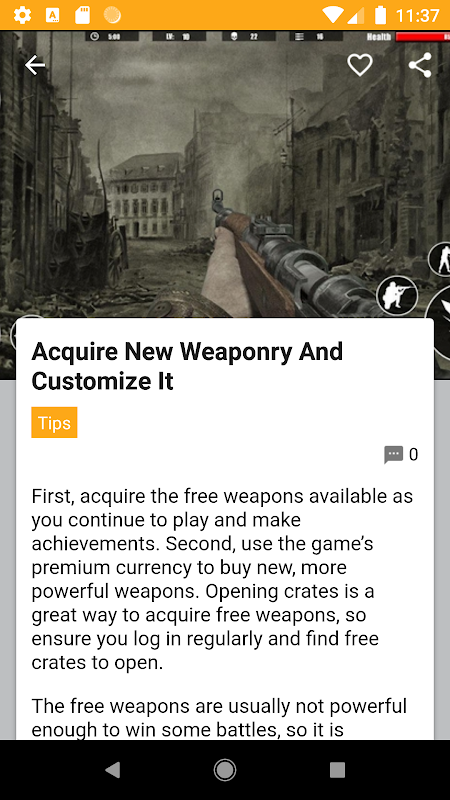450x800 pixels.
Task: Open the share icon
Action: click(420, 65)
